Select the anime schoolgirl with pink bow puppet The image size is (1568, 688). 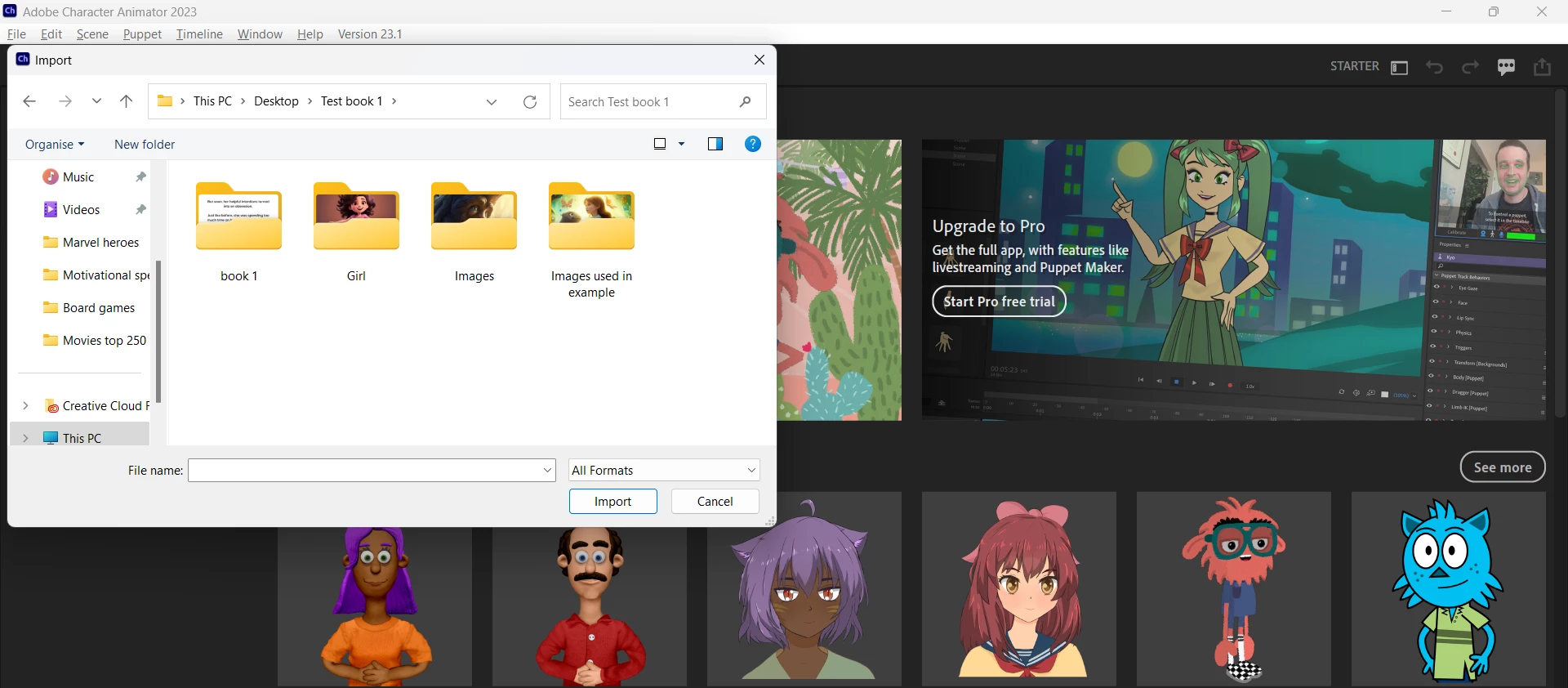(1019, 589)
